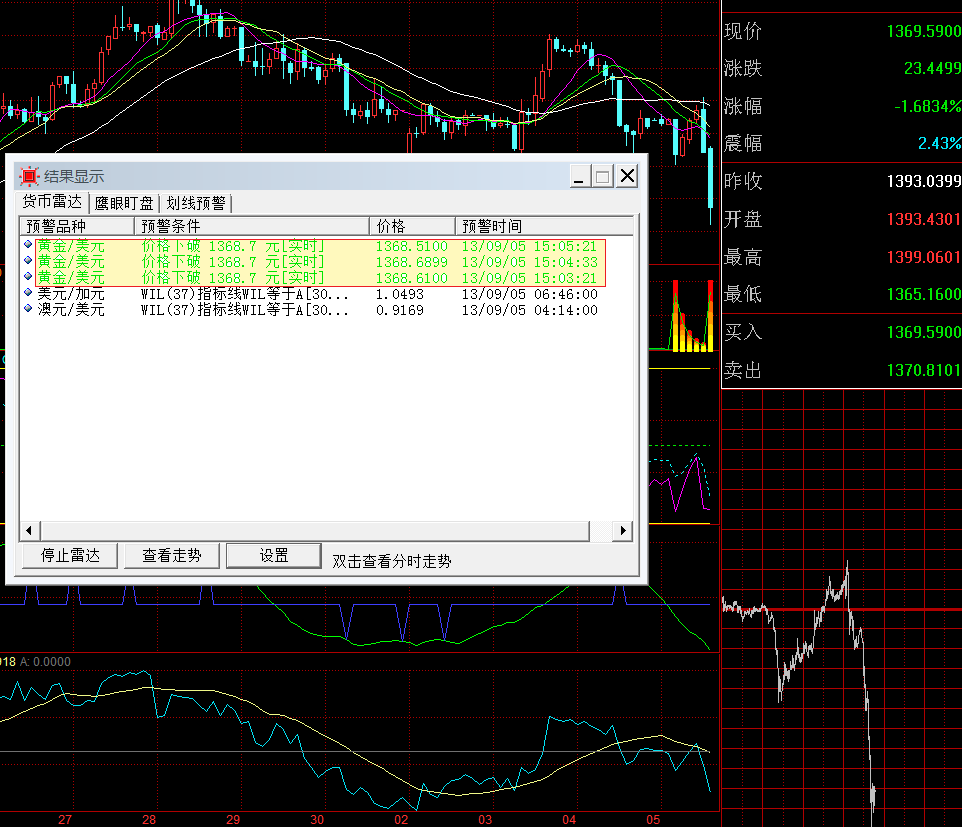Switch to the 鹰眼盯盘 tab
Image resolution: width=962 pixels, height=827 pixels.
[x=124, y=203]
